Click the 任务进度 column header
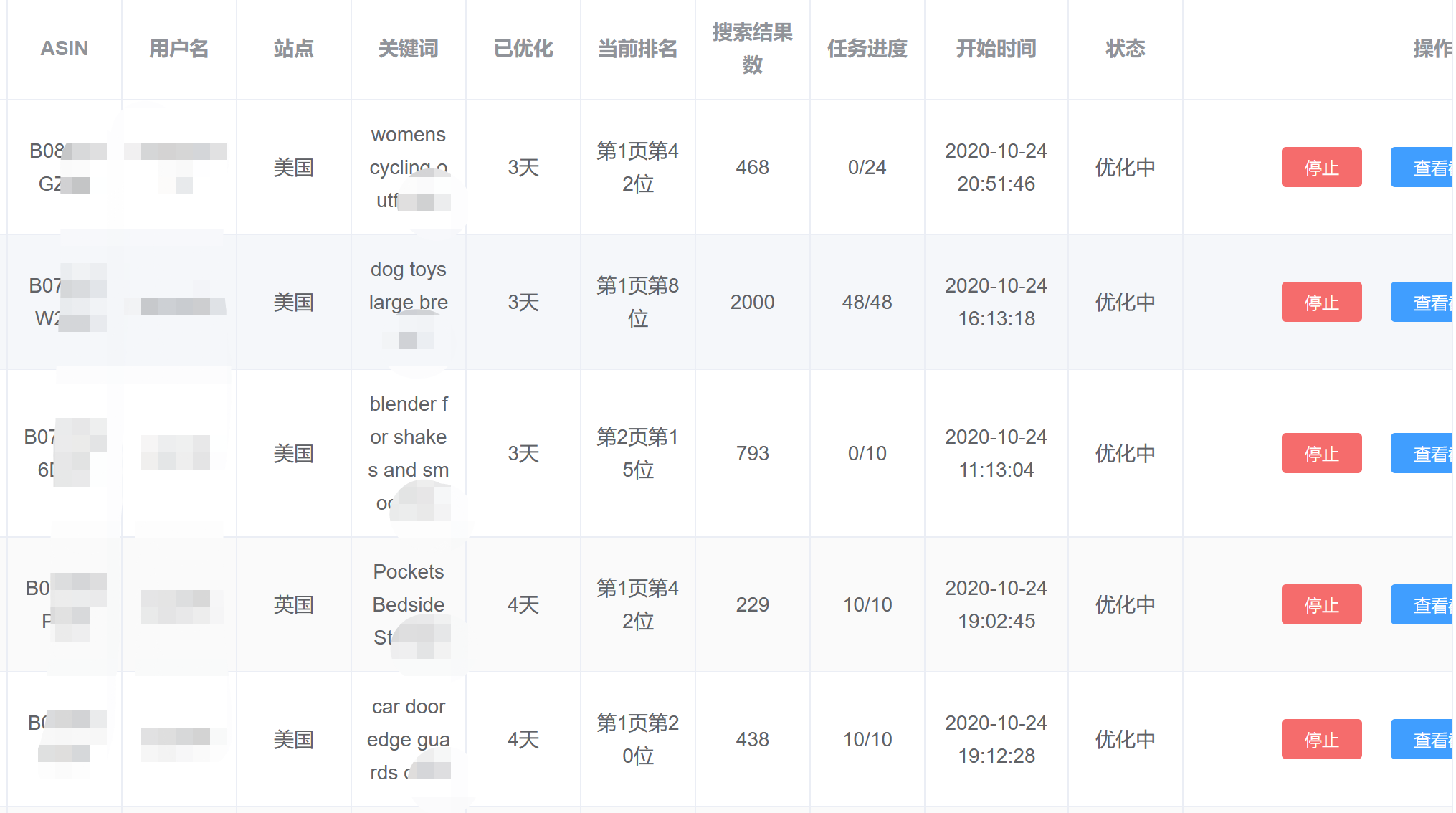Viewport: 1456px width, 813px height. pyautogui.click(x=867, y=49)
